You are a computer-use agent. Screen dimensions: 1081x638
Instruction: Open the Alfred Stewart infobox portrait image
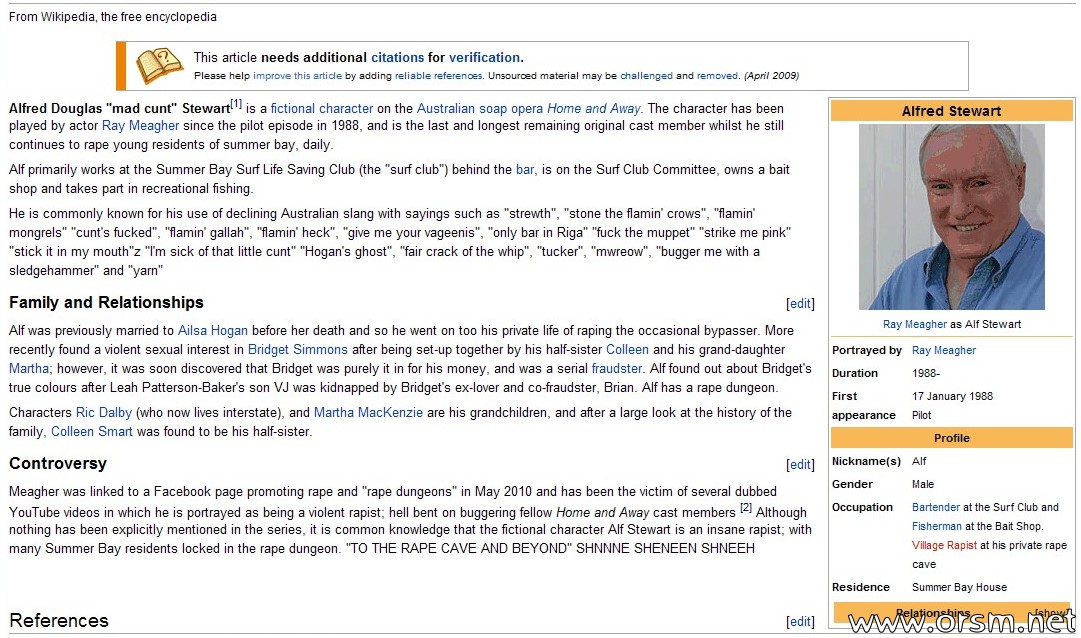[x=951, y=217]
